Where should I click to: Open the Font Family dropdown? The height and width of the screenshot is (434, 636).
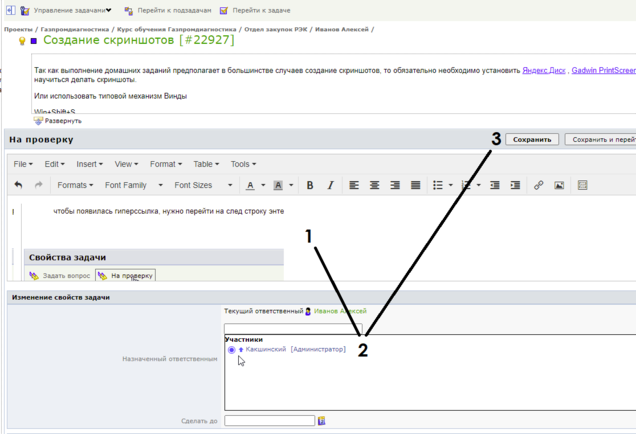[130, 185]
